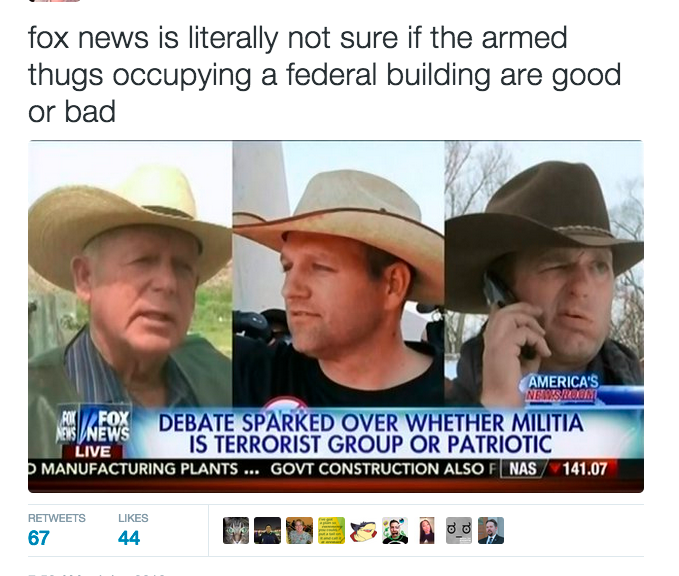Open the disapproval-face ಠ_ಠ avatar
Image resolution: width=679 pixels, height=576 pixels.
459,531
